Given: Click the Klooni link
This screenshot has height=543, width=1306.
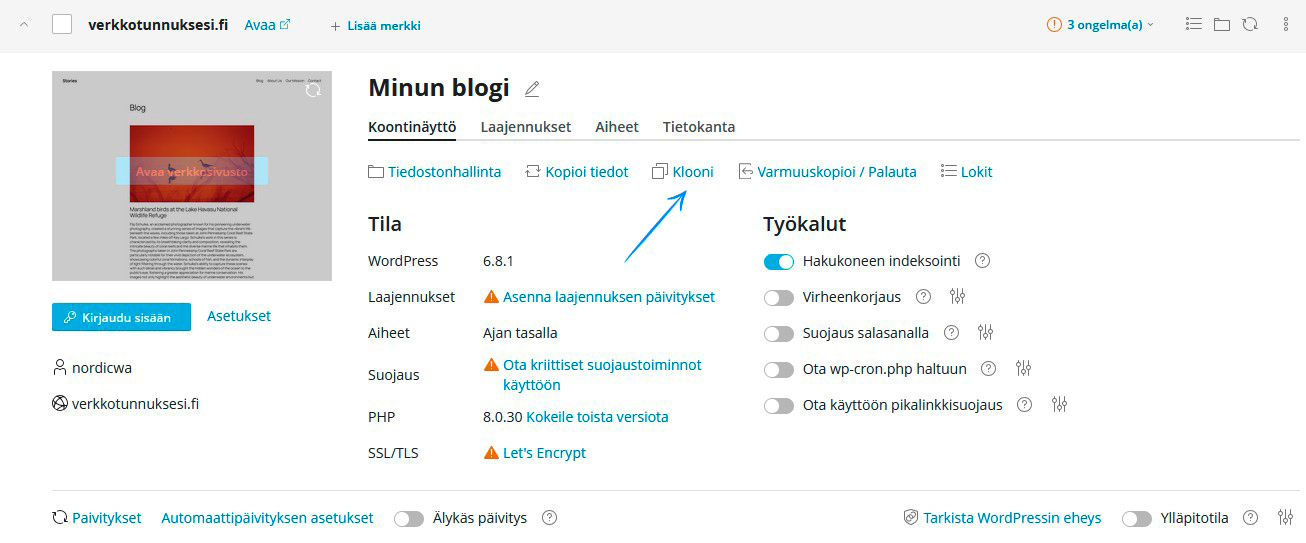Looking at the screenshot, I should coord(683,172).
